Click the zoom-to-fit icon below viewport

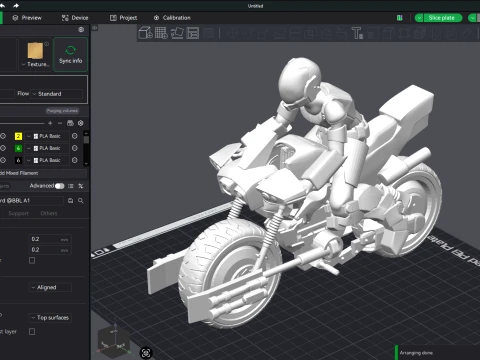click(x=146, y=353)
